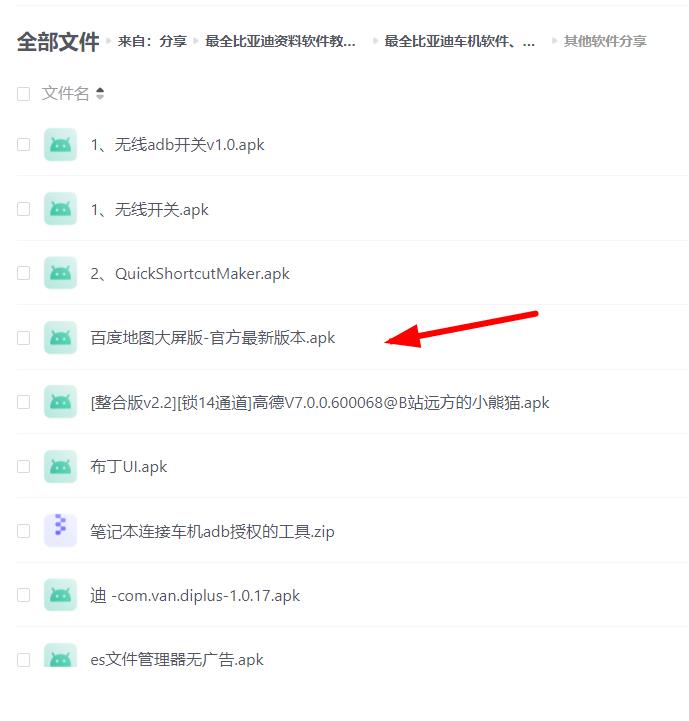Open file 2、QuickShortcutMaker.apk
The width and height of the screenshot is (689, 721).
[190, 274]
